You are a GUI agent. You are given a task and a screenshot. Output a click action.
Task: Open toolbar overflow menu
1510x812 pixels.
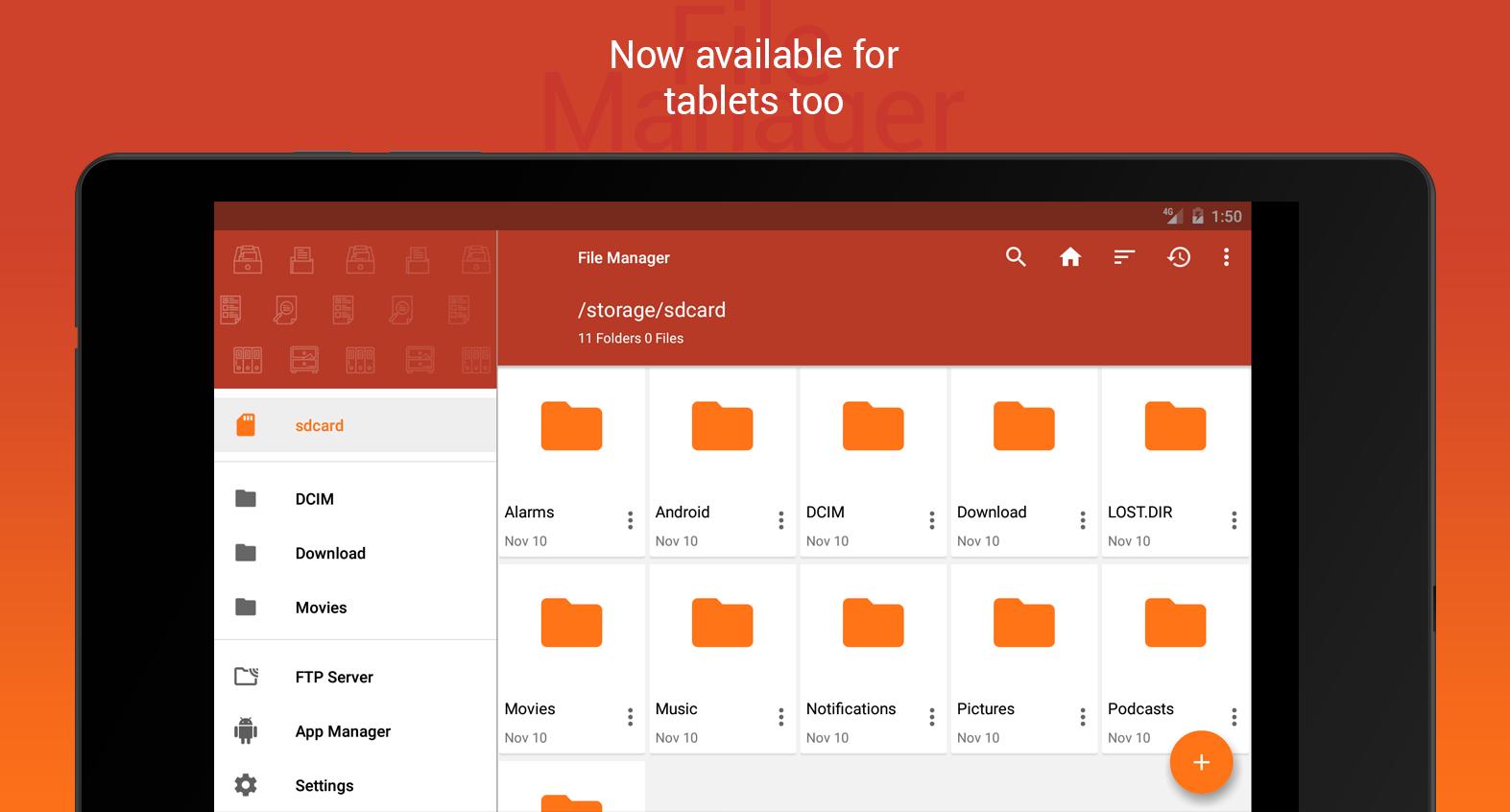1226,257
